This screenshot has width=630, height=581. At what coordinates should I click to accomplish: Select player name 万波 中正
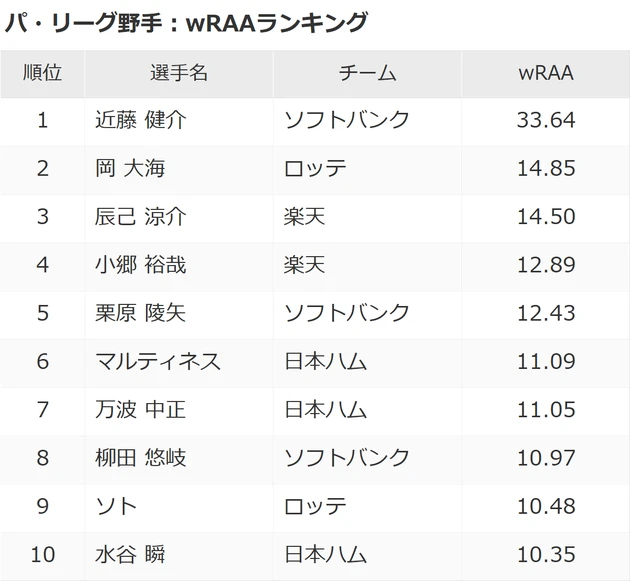[140, 409]
